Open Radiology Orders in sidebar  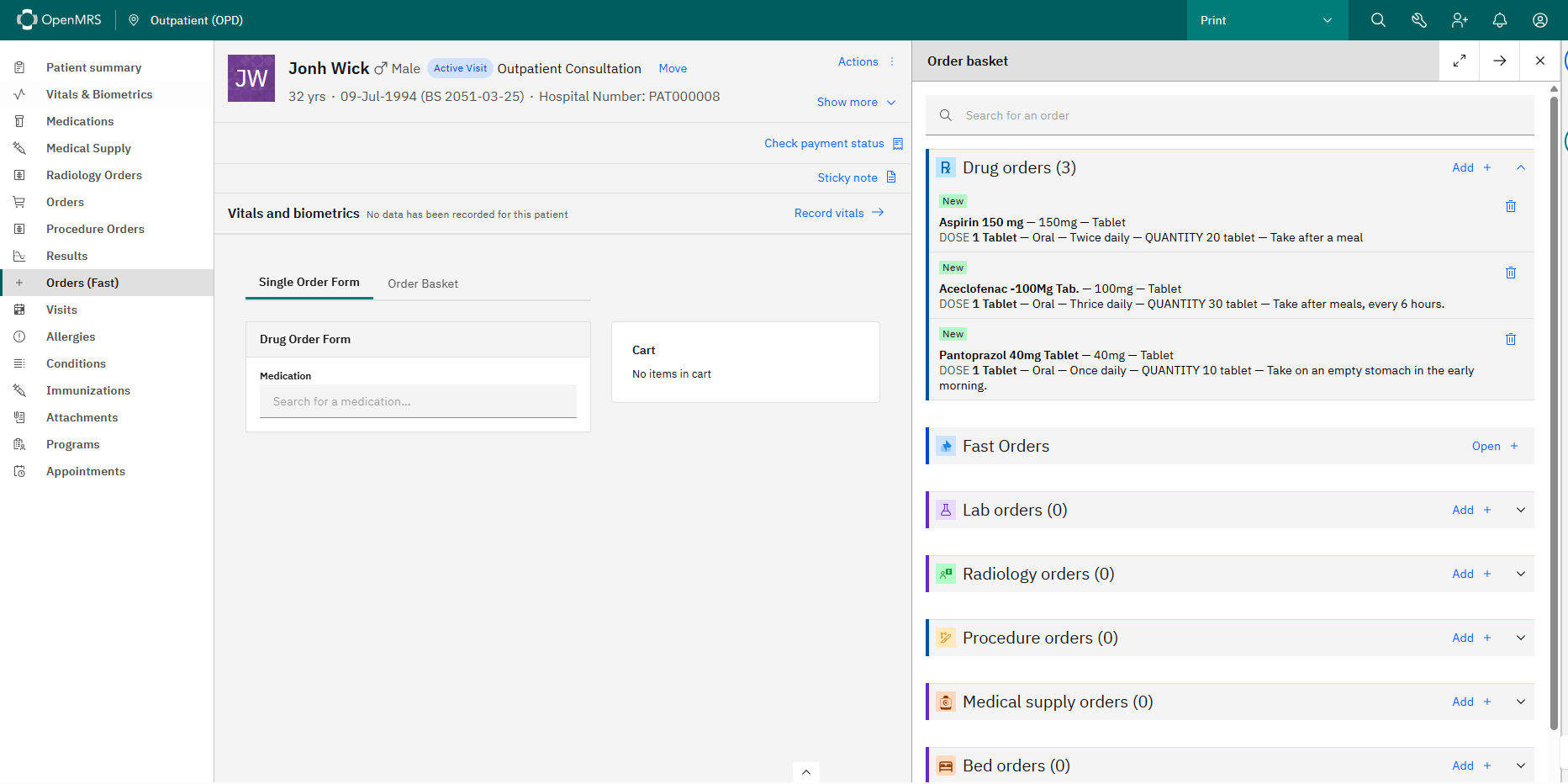[x=107, y=175]
